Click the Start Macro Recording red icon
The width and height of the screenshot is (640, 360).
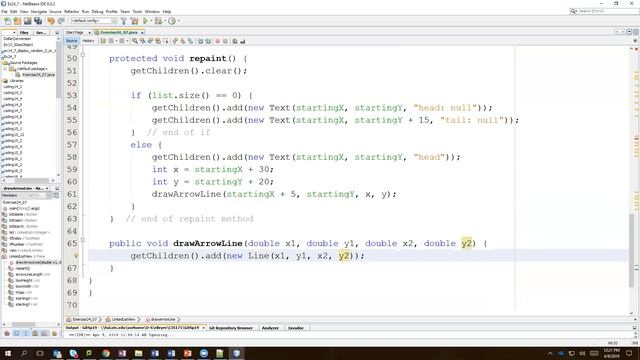coord(217,41)
